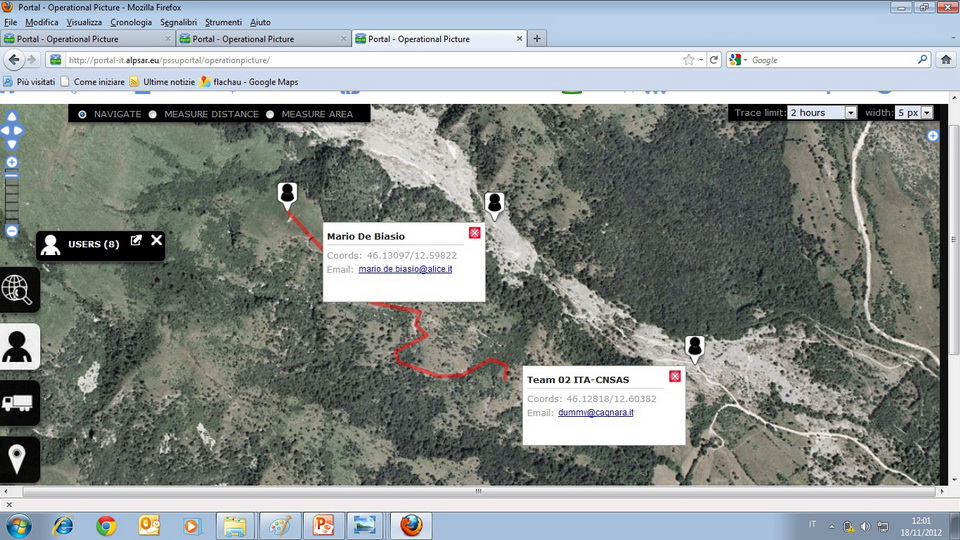Image resolution: width=960 pixels, height=540 pixels.
Task: Expand the layer switcher plus button
Action: (x=933, y=135)
